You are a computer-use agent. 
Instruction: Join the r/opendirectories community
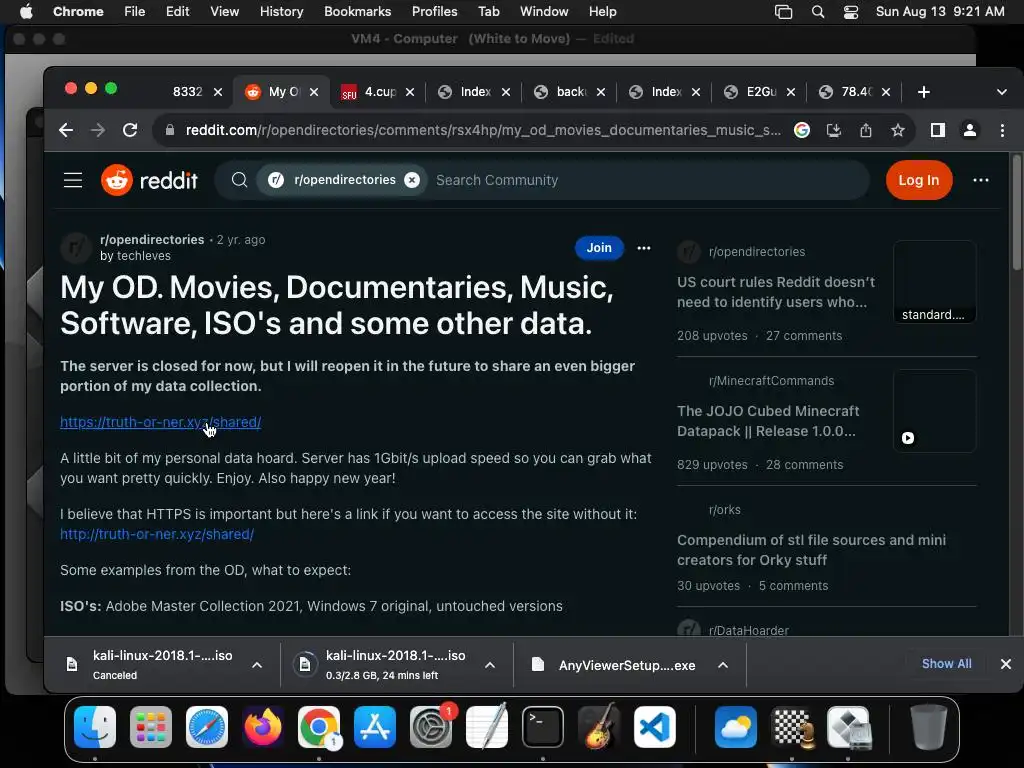pyautogui.click(x=599, y=248)
